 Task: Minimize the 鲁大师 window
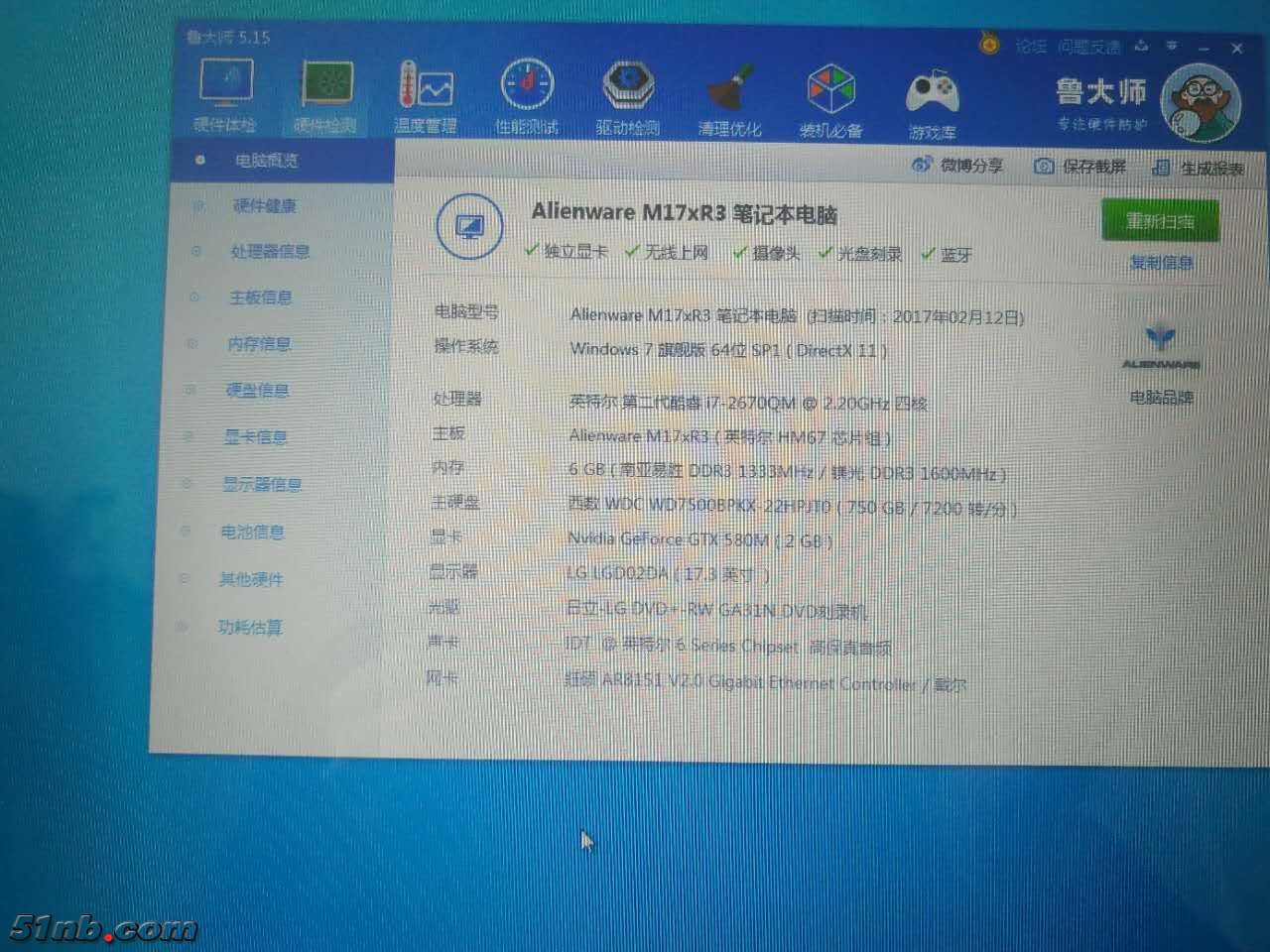[1205, 48]
